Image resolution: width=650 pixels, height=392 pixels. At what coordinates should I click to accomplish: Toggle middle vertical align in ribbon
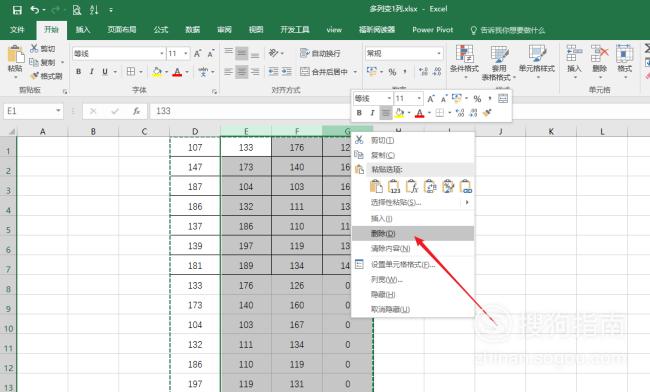242,53
